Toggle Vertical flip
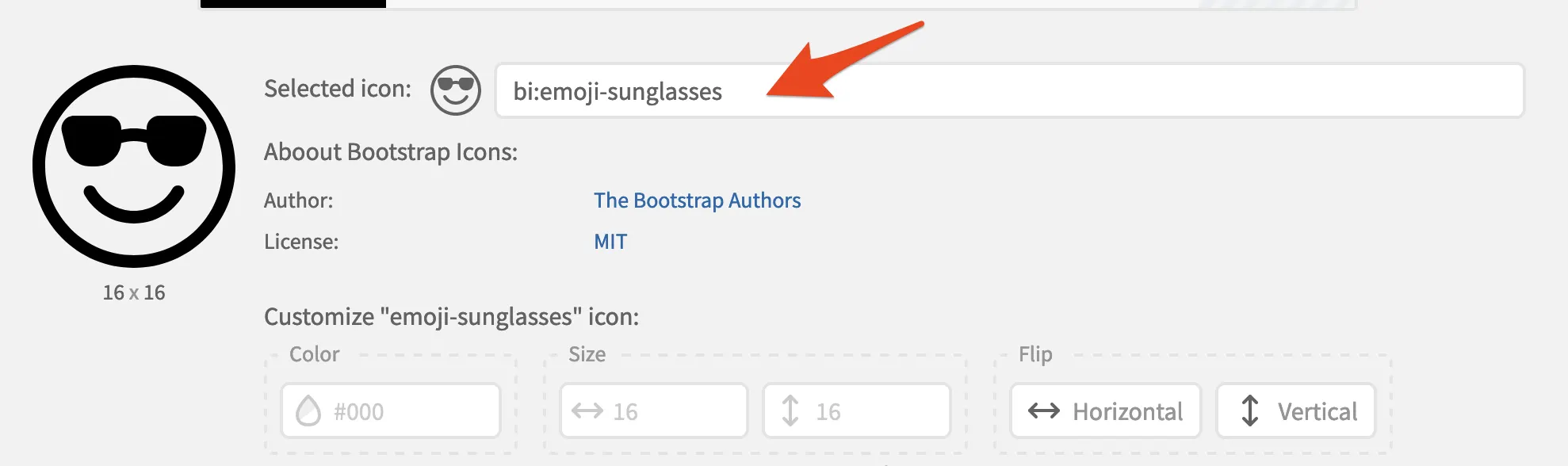This screenshot has height=466, width=1568. click(1295, 411)
